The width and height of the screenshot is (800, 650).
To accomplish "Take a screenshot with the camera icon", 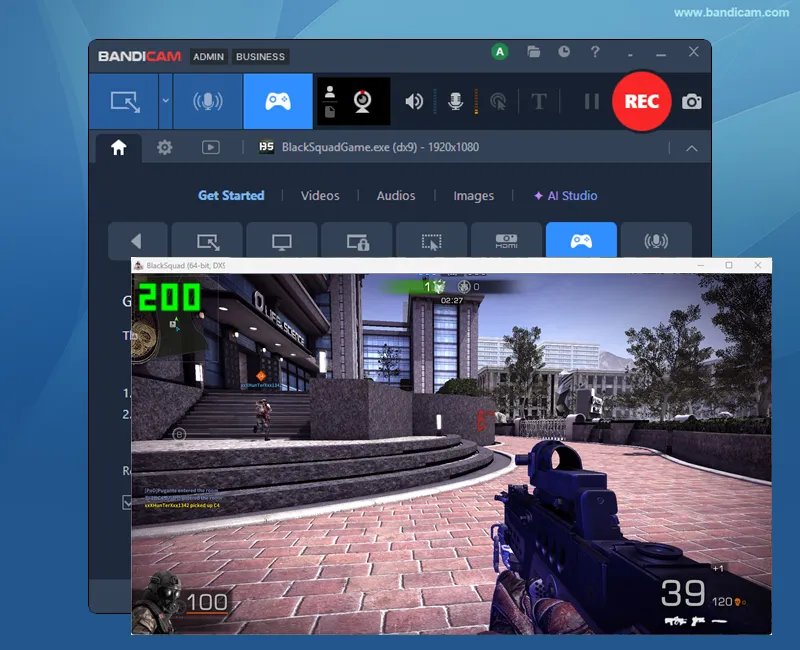I will [691, 102].
